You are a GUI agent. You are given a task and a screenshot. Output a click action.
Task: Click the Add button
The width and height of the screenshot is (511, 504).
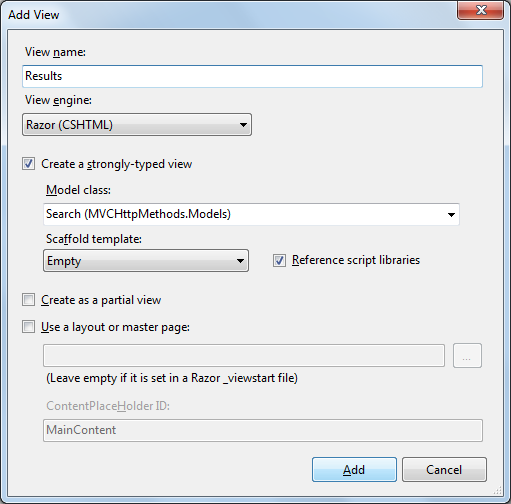point(354,470)
